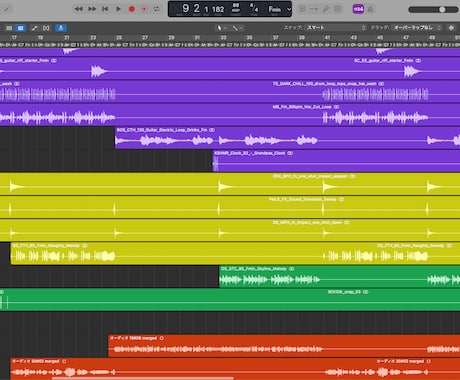Toggle Show Flex button
Viewport: 460px width, 380px height.
click(46, 28)
